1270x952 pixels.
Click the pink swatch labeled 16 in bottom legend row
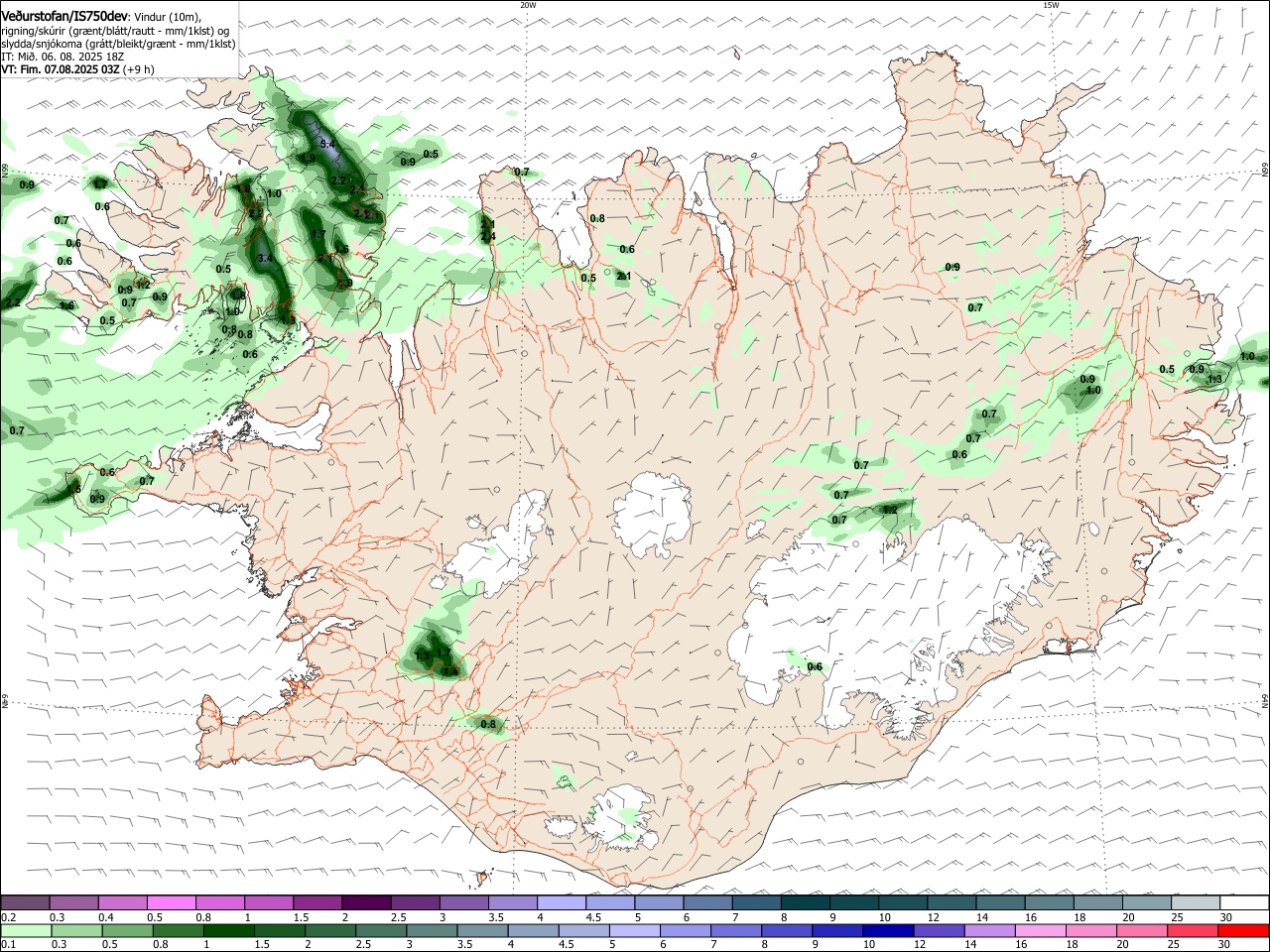click(1039, 930)
